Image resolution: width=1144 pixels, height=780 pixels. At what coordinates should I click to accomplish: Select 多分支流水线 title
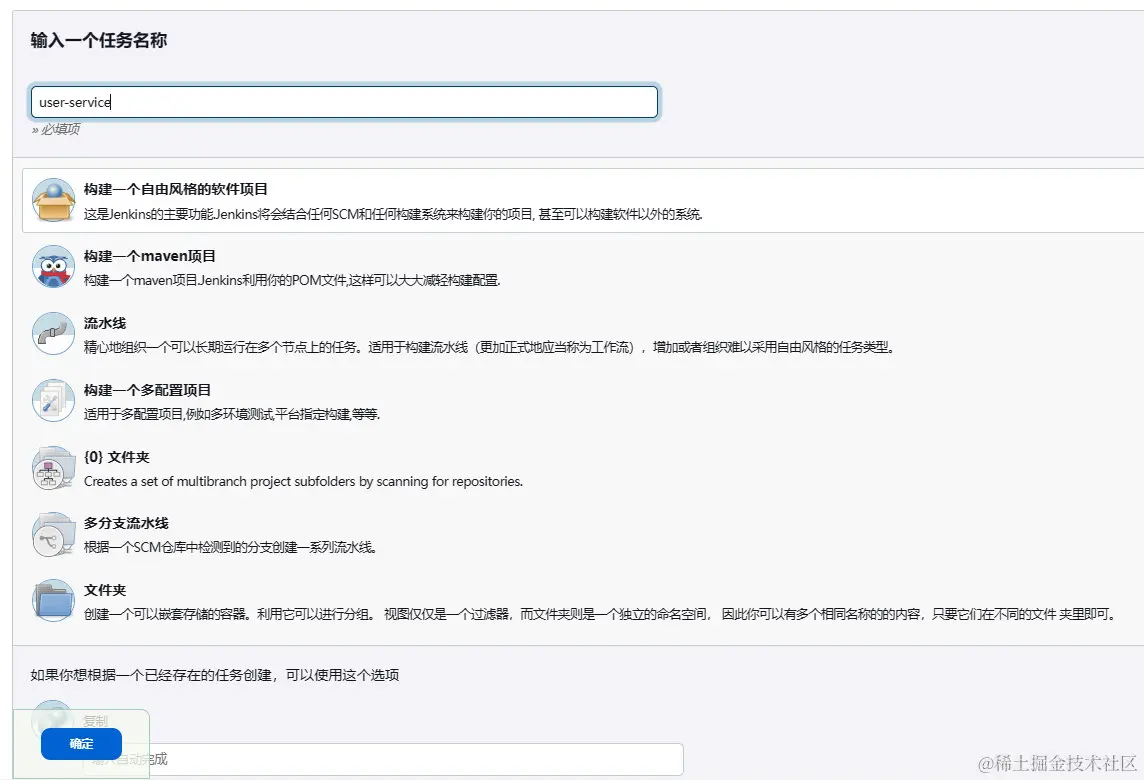point(126,523)
